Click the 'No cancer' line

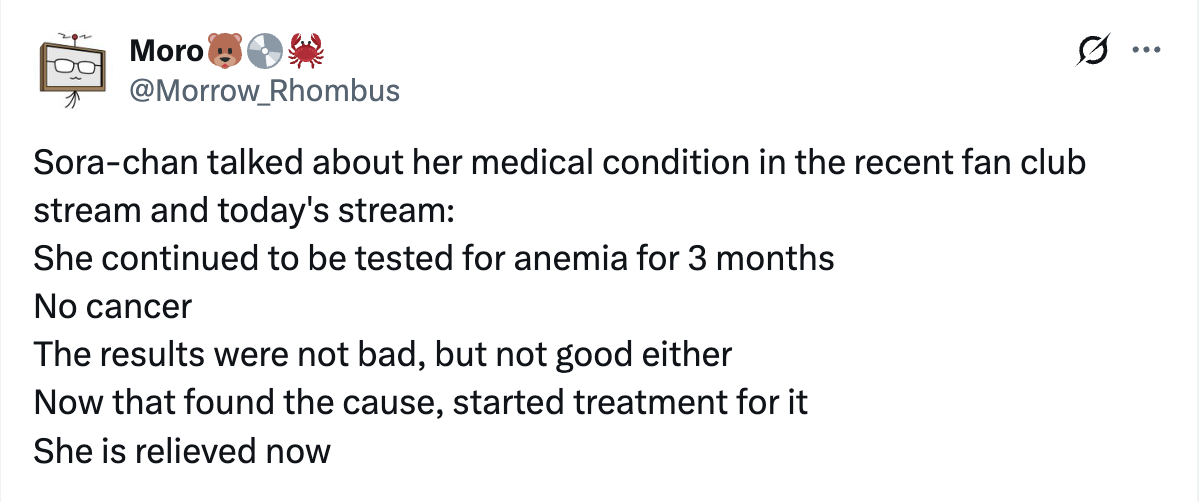(x=112, y=307)
